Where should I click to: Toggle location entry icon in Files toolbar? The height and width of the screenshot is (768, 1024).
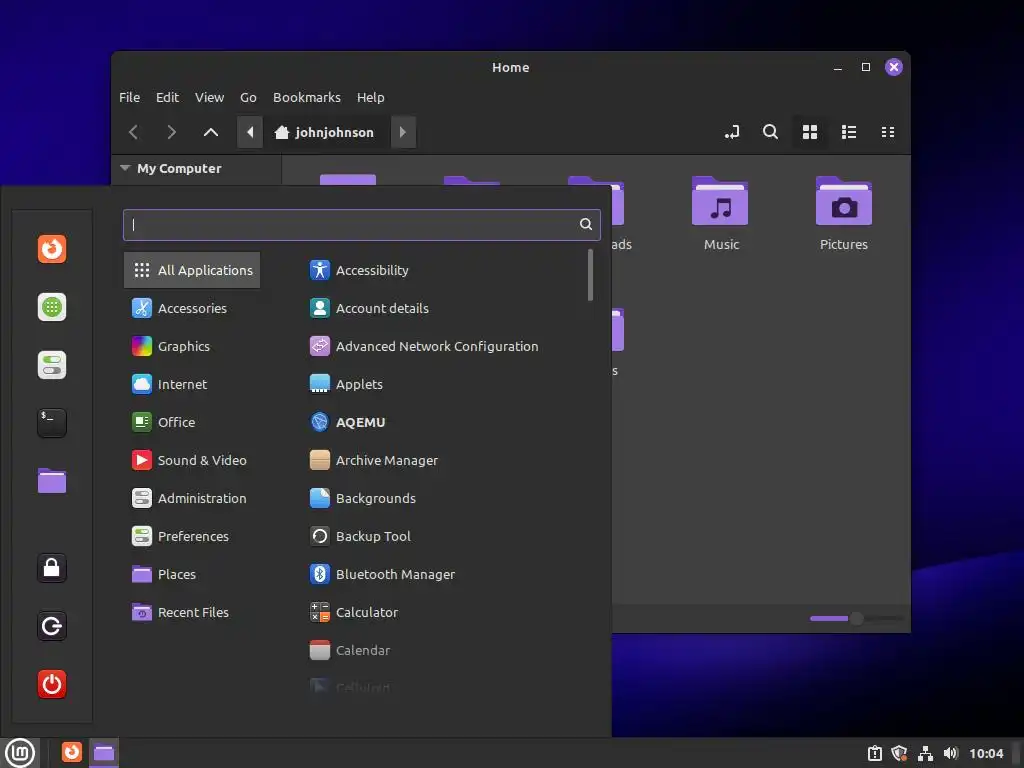(732, 132)
